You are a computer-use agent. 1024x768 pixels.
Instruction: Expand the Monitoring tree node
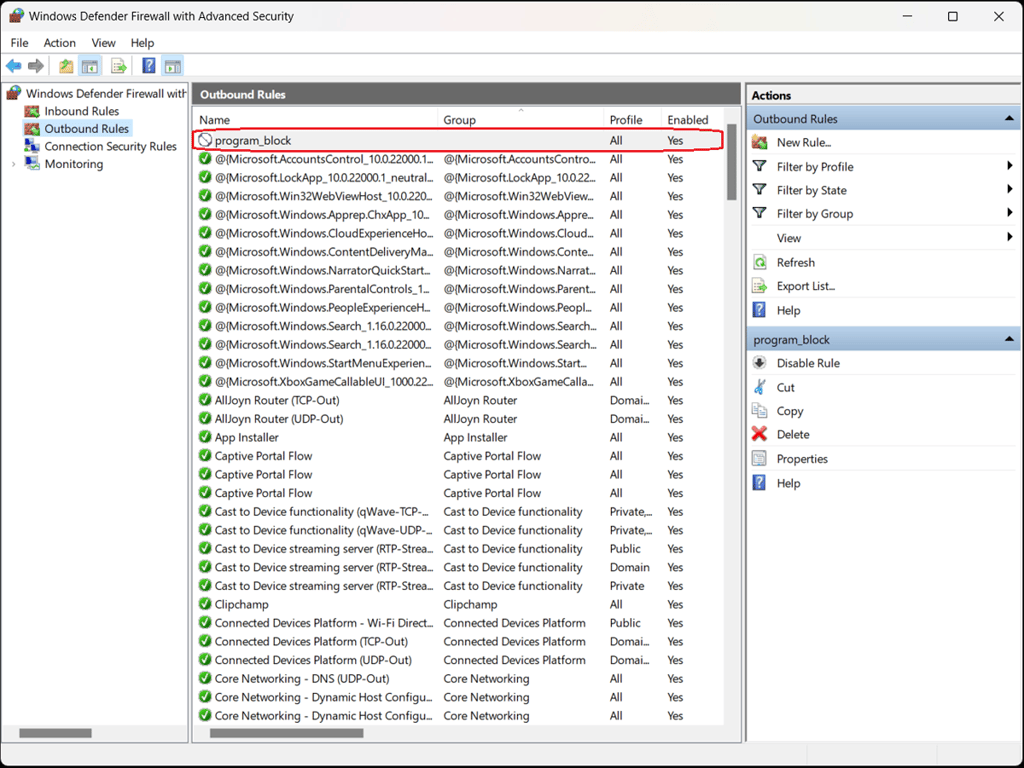point(13,164)
